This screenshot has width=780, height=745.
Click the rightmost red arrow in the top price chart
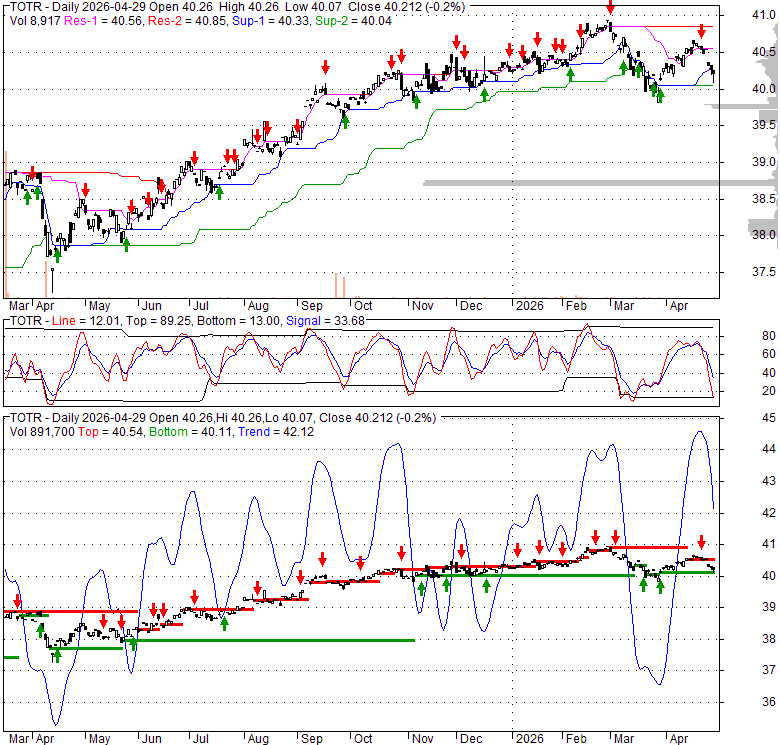point(702,32)
